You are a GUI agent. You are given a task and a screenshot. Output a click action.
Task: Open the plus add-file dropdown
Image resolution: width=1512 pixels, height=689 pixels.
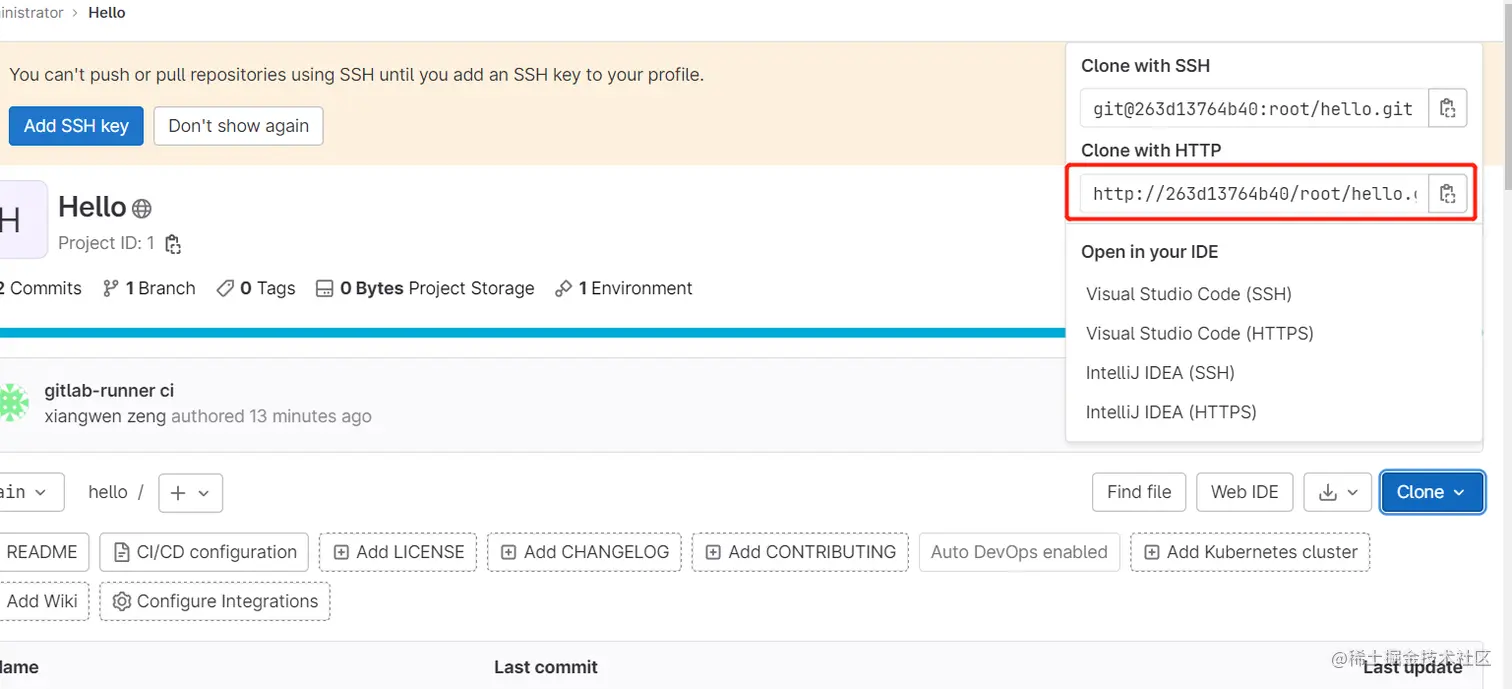(x=190, y=493)
